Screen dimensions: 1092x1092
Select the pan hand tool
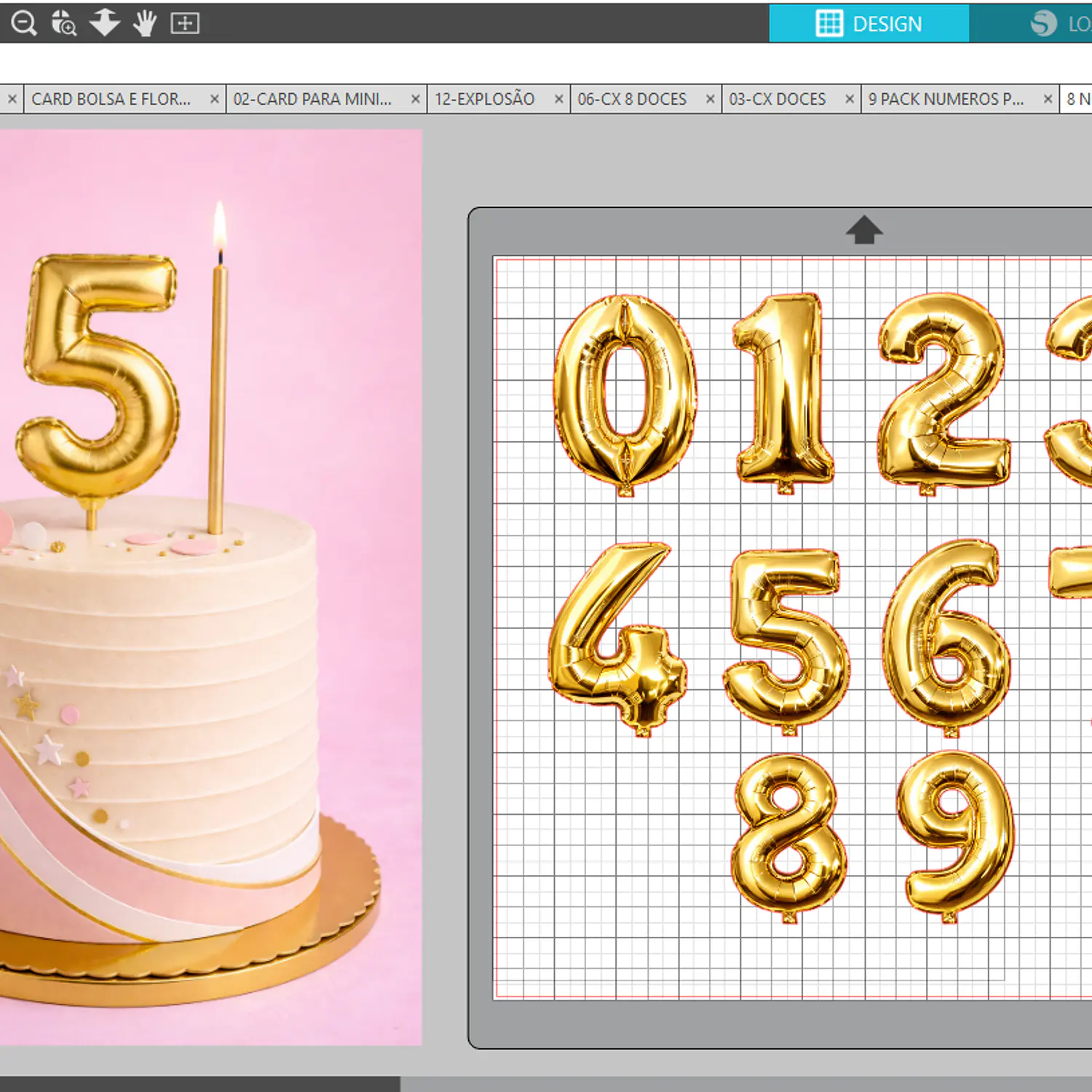(145, 23)
